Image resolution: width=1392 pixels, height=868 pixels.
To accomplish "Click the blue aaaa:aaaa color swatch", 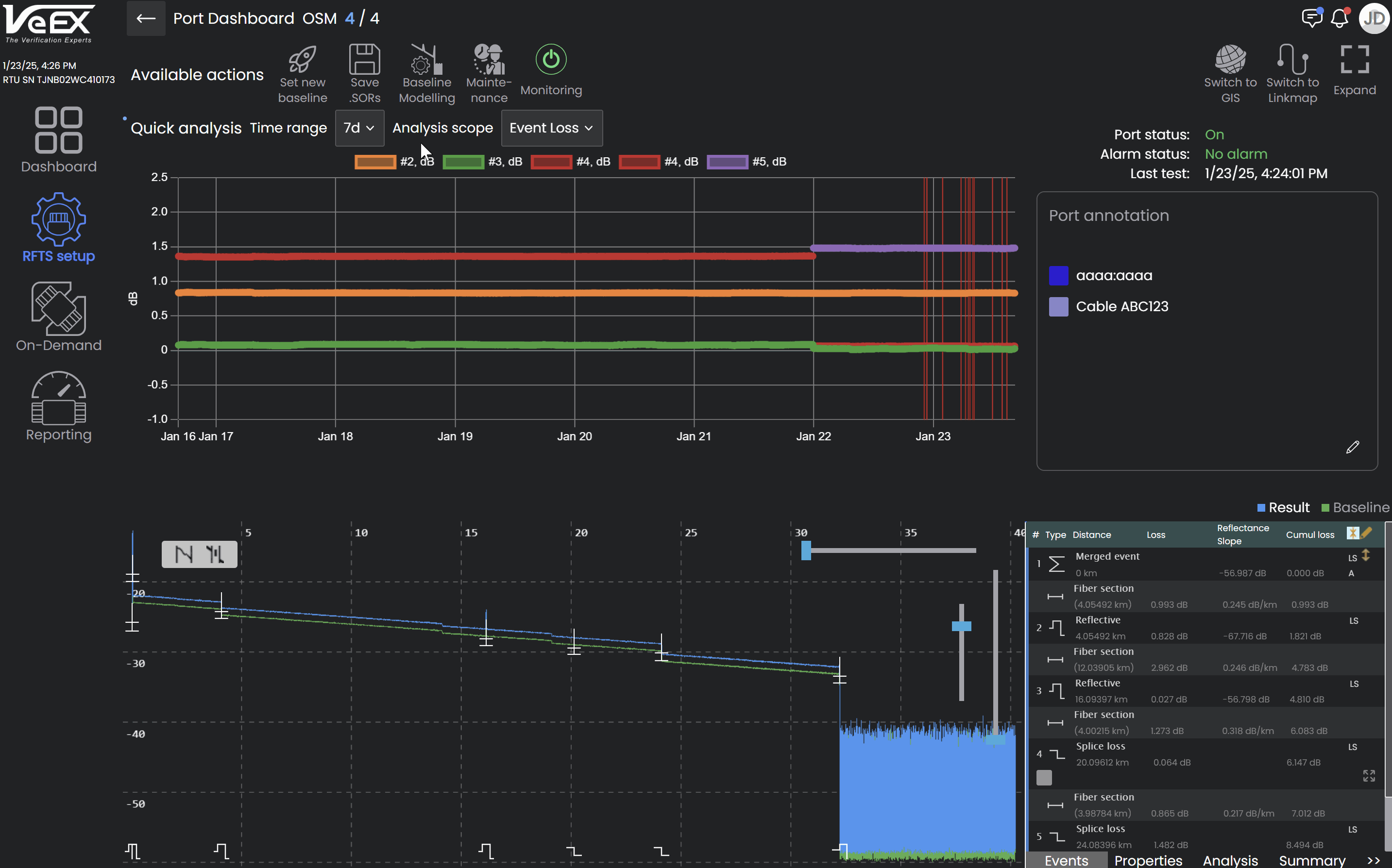I will [x=1058, y=276].
